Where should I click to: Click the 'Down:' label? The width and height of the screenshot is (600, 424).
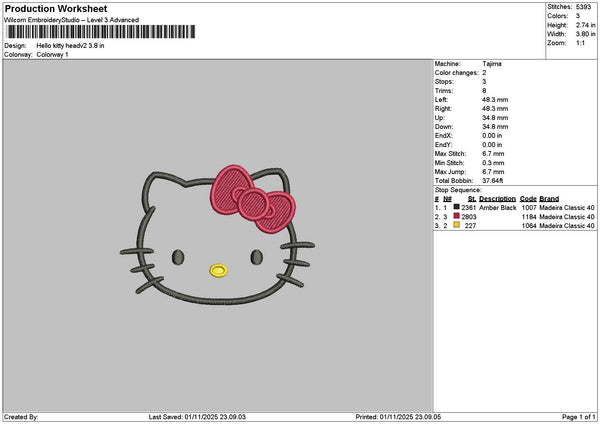pyautogui.click(x=443, y=127)
